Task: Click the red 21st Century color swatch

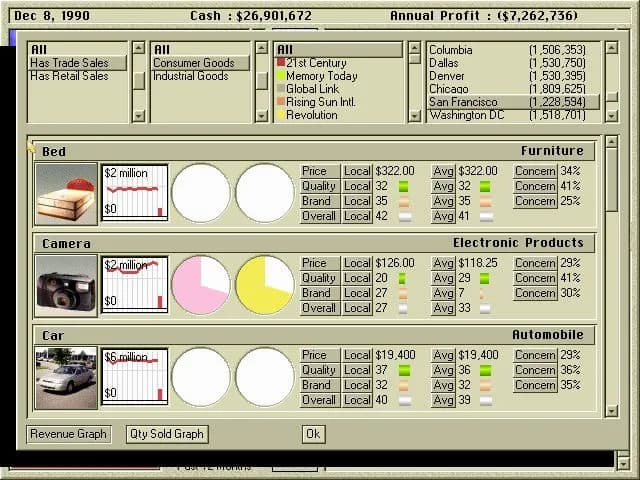Action: coord(281,63)
